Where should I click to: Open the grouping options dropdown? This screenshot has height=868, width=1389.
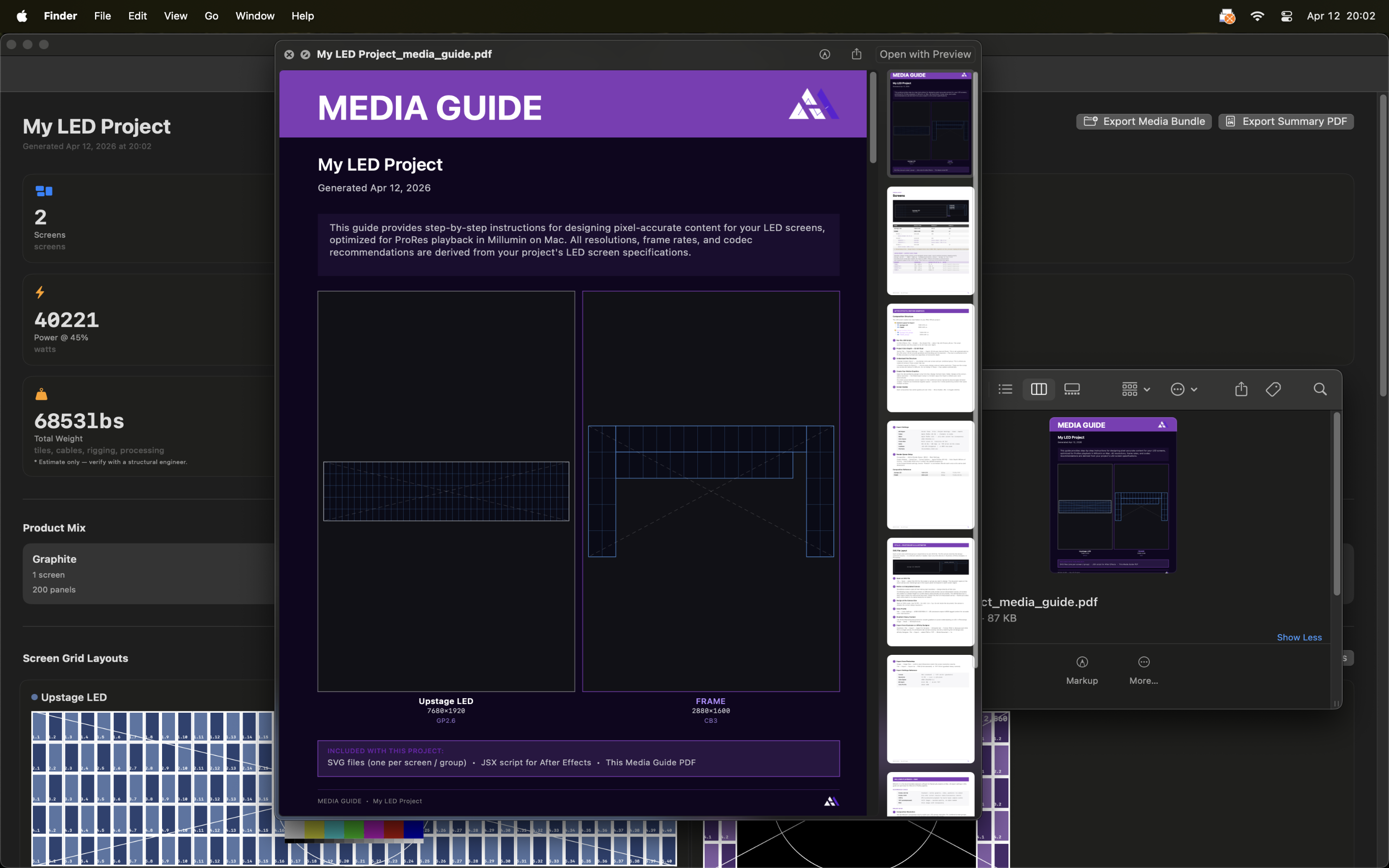tap(1134, 389)
